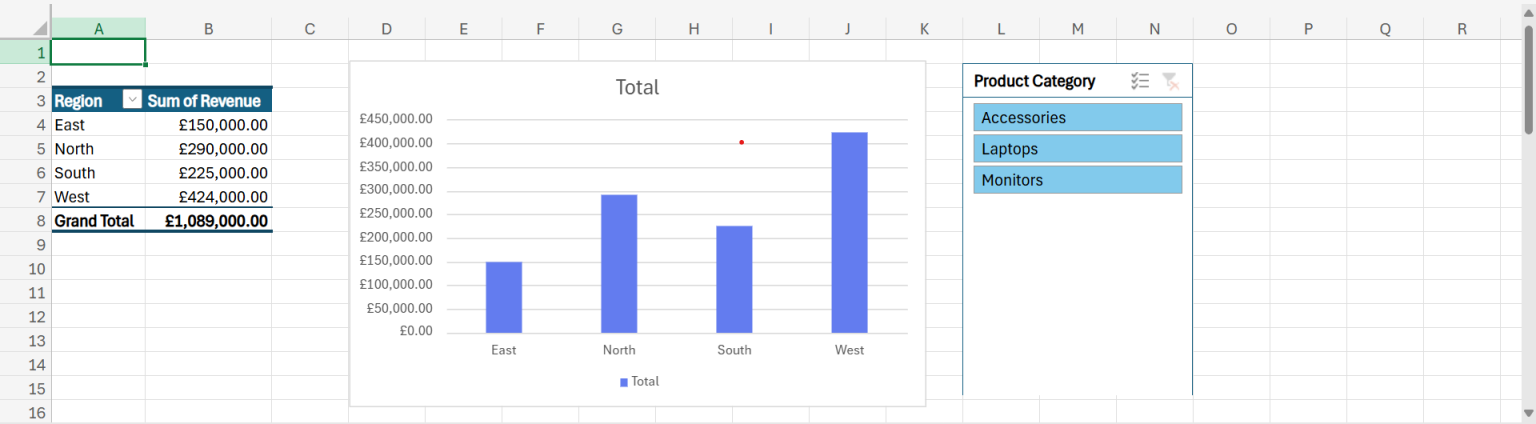Click the £290,000.00 revenue cell
1536x424 pixels.
[208, 149]
